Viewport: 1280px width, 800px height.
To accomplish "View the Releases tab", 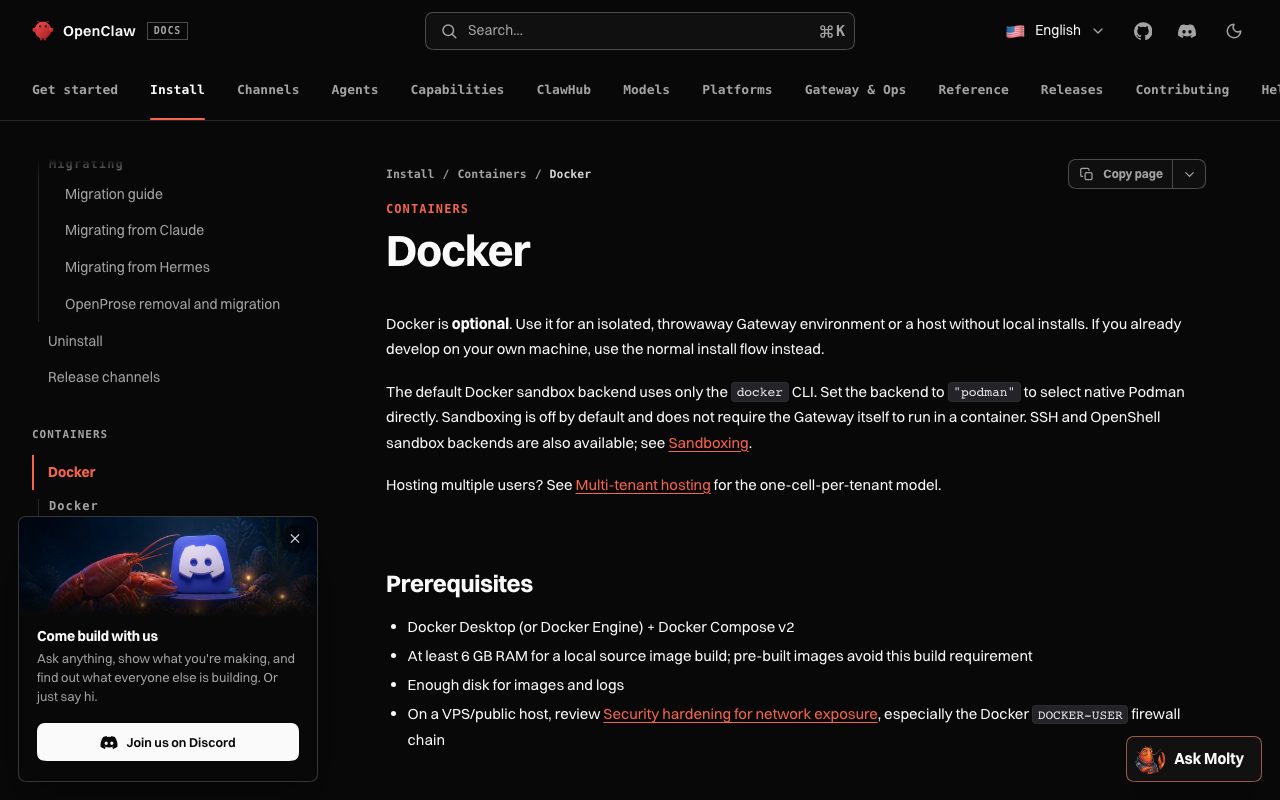I will coord(1071,89).
